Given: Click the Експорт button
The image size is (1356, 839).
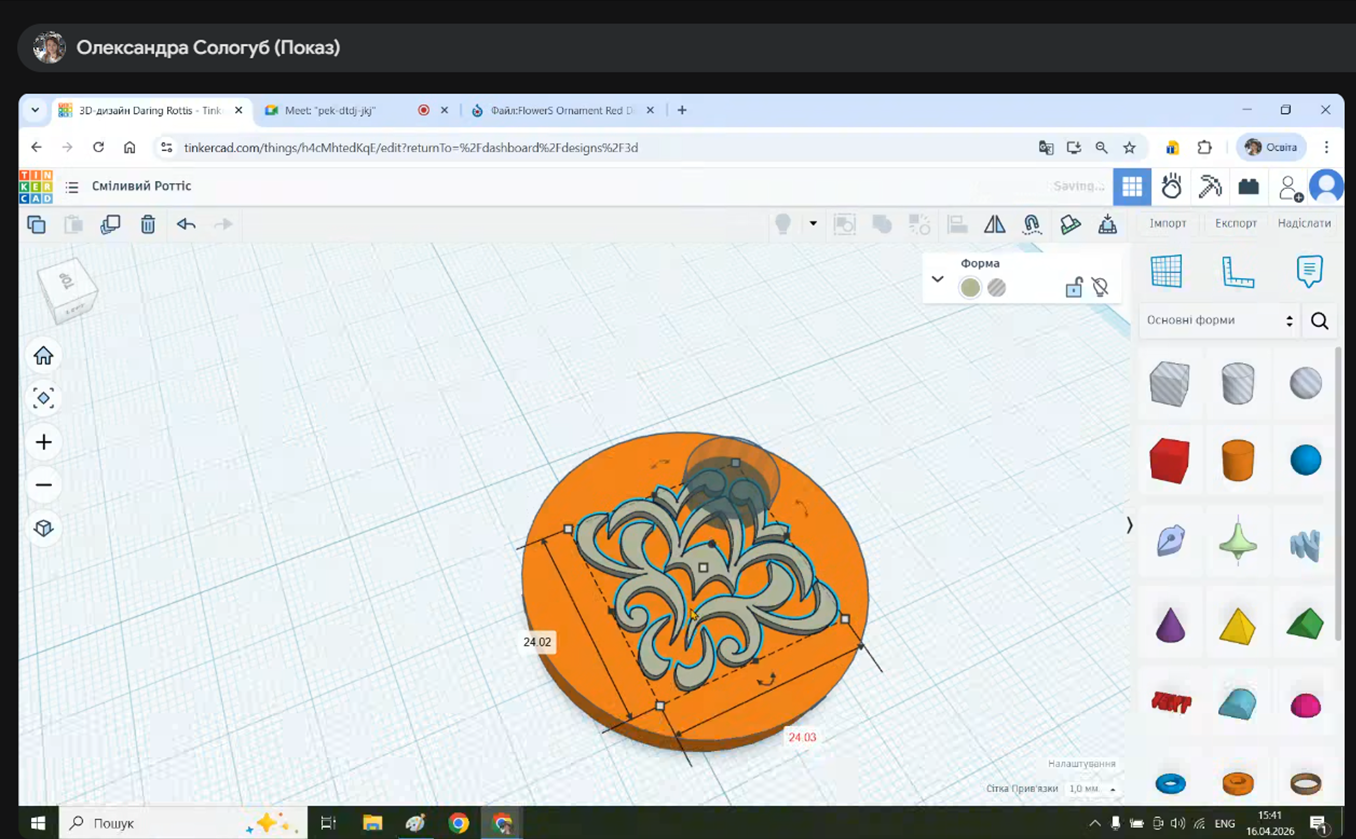Looking at the screenshot, I should pos(1235,223).
